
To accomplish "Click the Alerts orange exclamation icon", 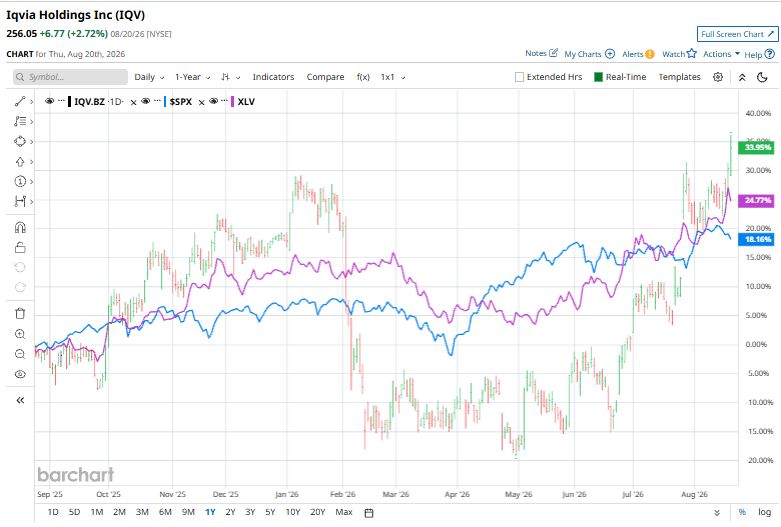I will [x=650, y=54].
